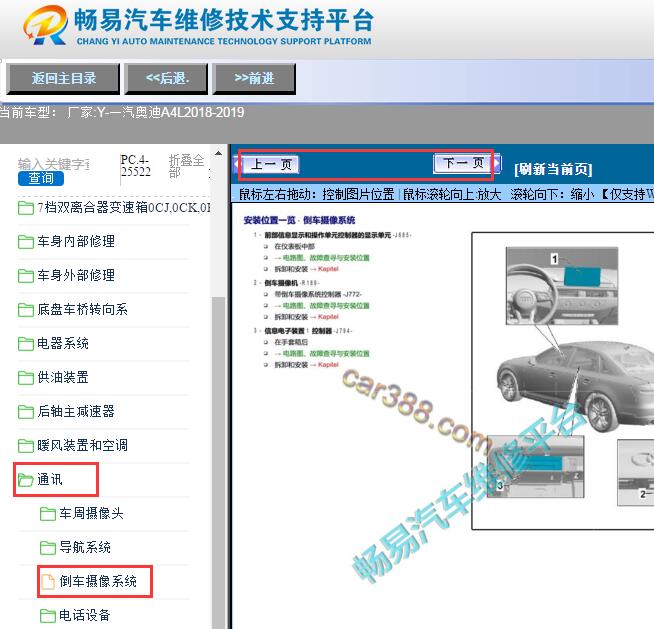Click the [刷新当前页] refresh link

[553, 169]
